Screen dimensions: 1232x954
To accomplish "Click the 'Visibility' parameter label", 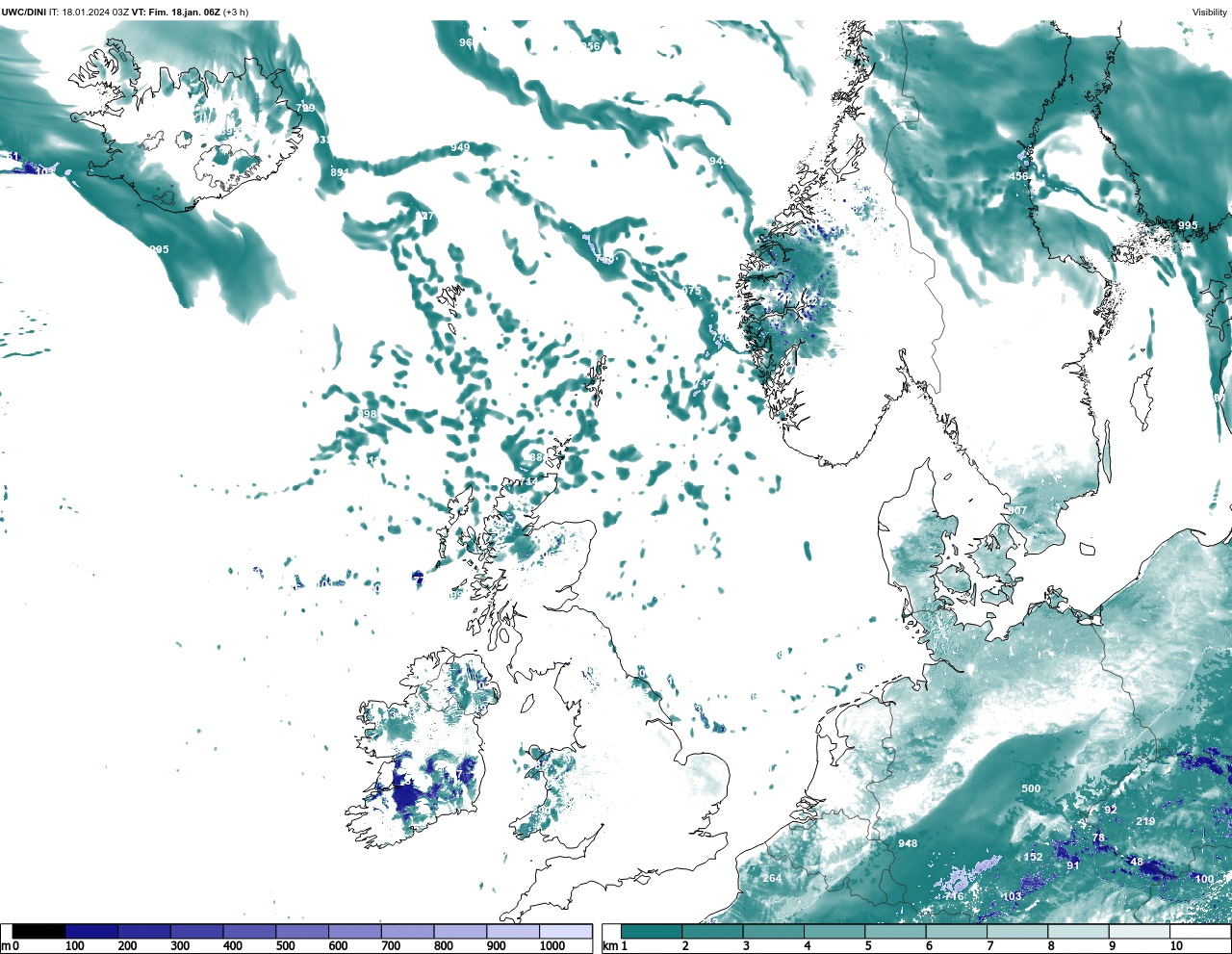I will pyautogui.click(x=1210, y=12).
